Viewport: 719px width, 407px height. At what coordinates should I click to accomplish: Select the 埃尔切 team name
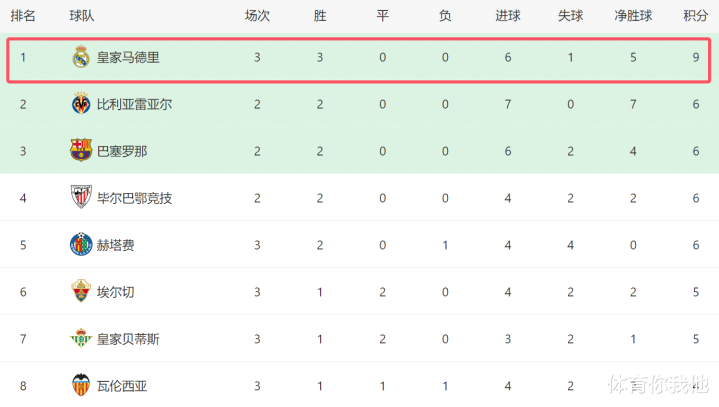[115, 291]
